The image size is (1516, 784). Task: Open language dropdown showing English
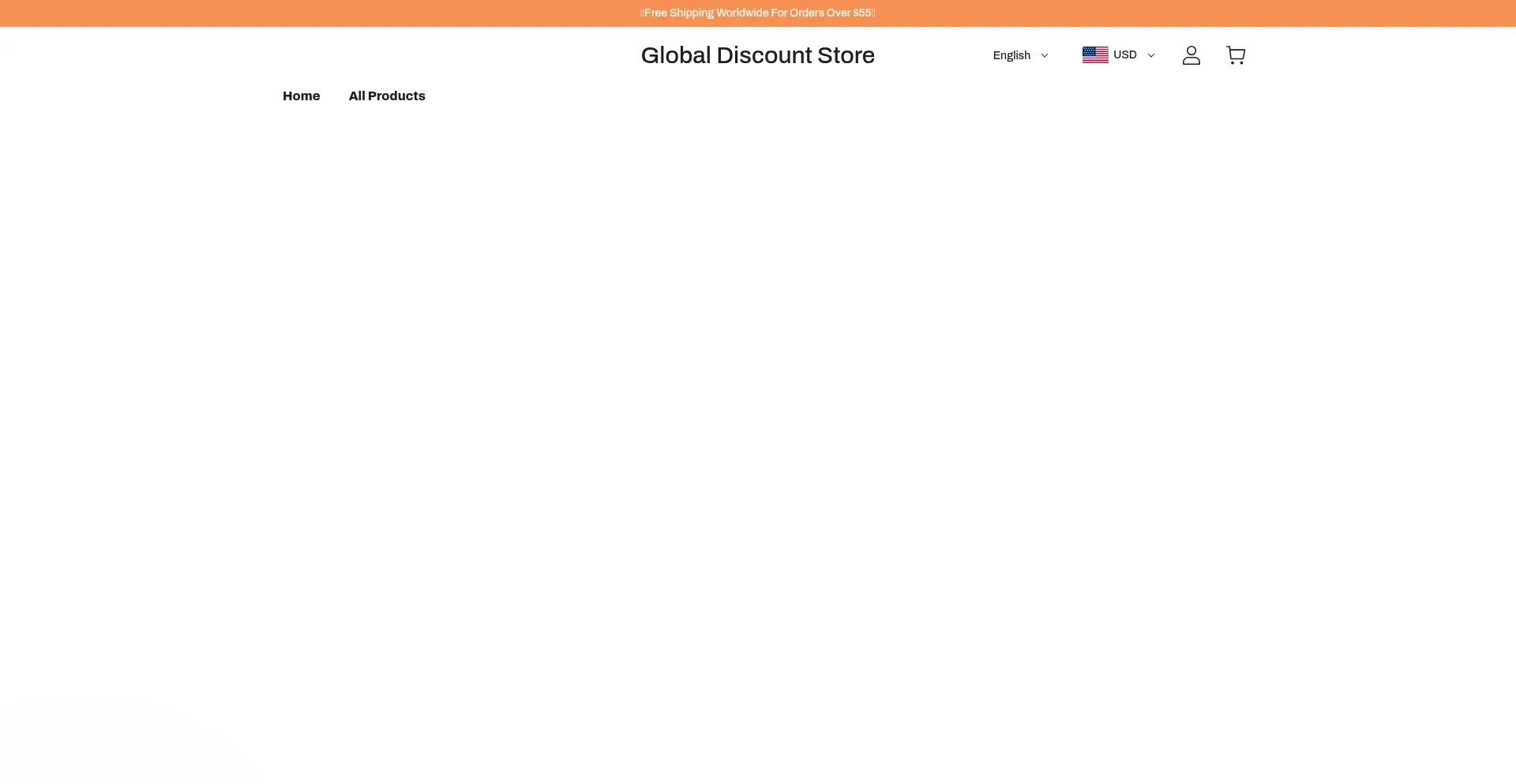click(x=1020, y=55)
